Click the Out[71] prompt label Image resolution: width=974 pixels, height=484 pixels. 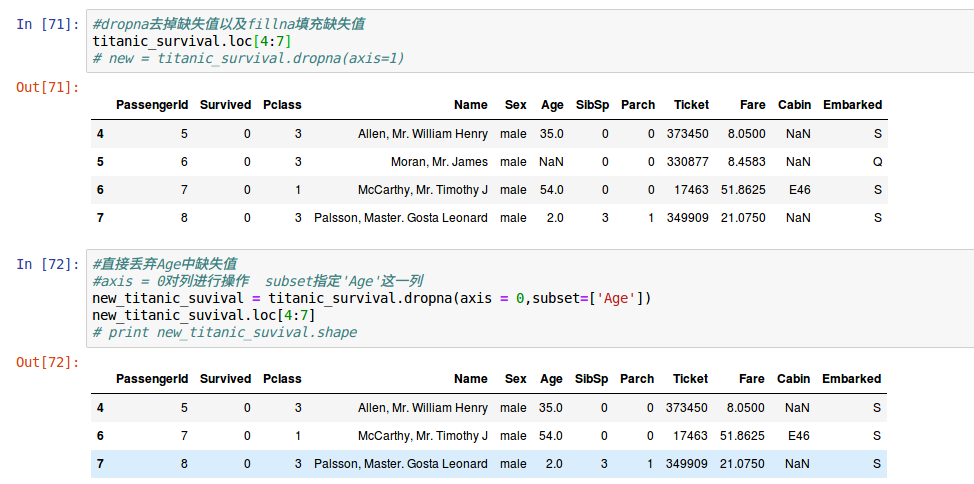48,87
